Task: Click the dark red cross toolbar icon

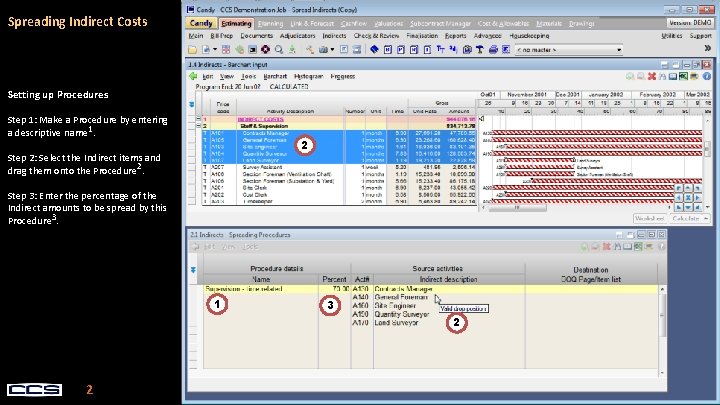Action: coord(265,50)
